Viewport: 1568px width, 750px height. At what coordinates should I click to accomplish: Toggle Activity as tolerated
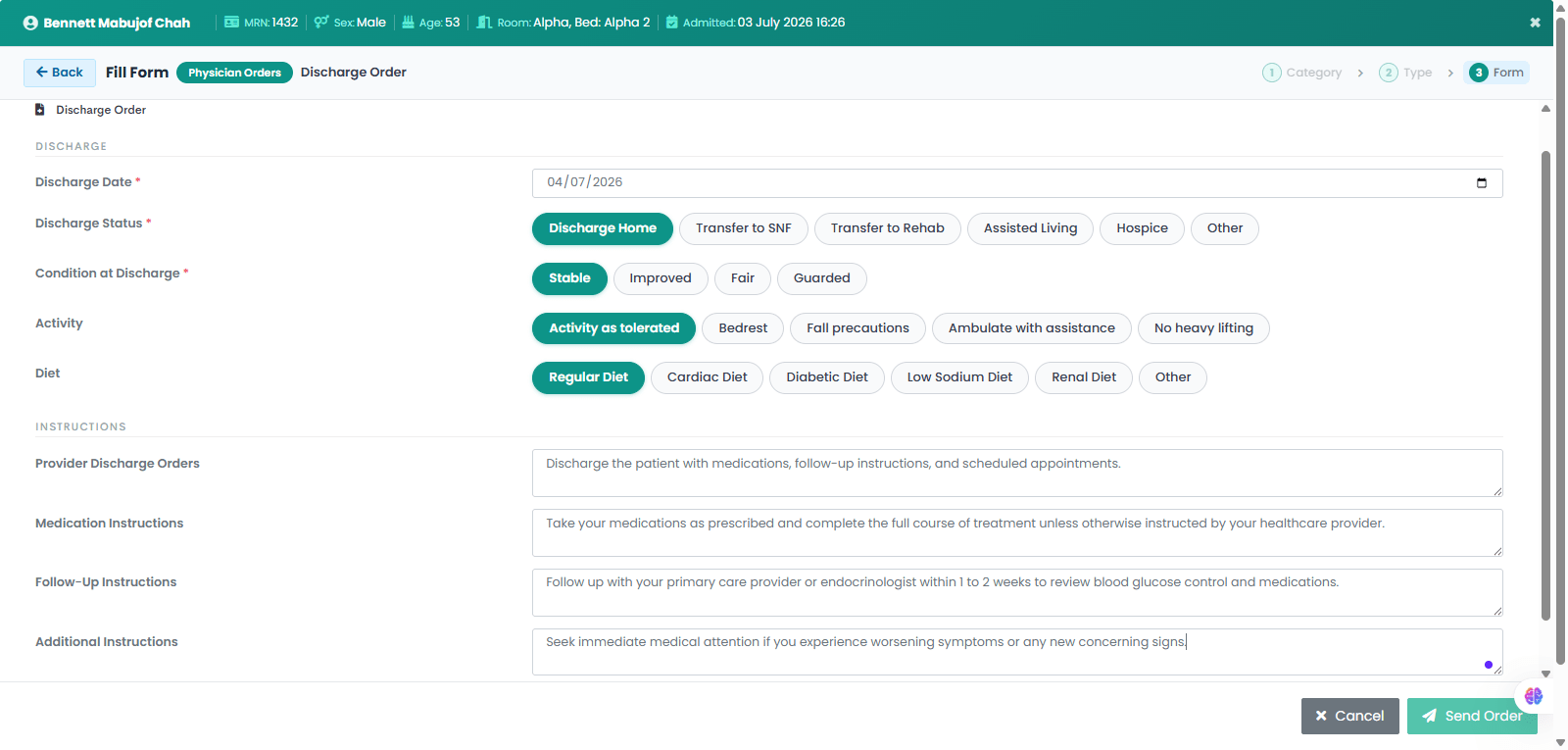(x=613, y=328)
